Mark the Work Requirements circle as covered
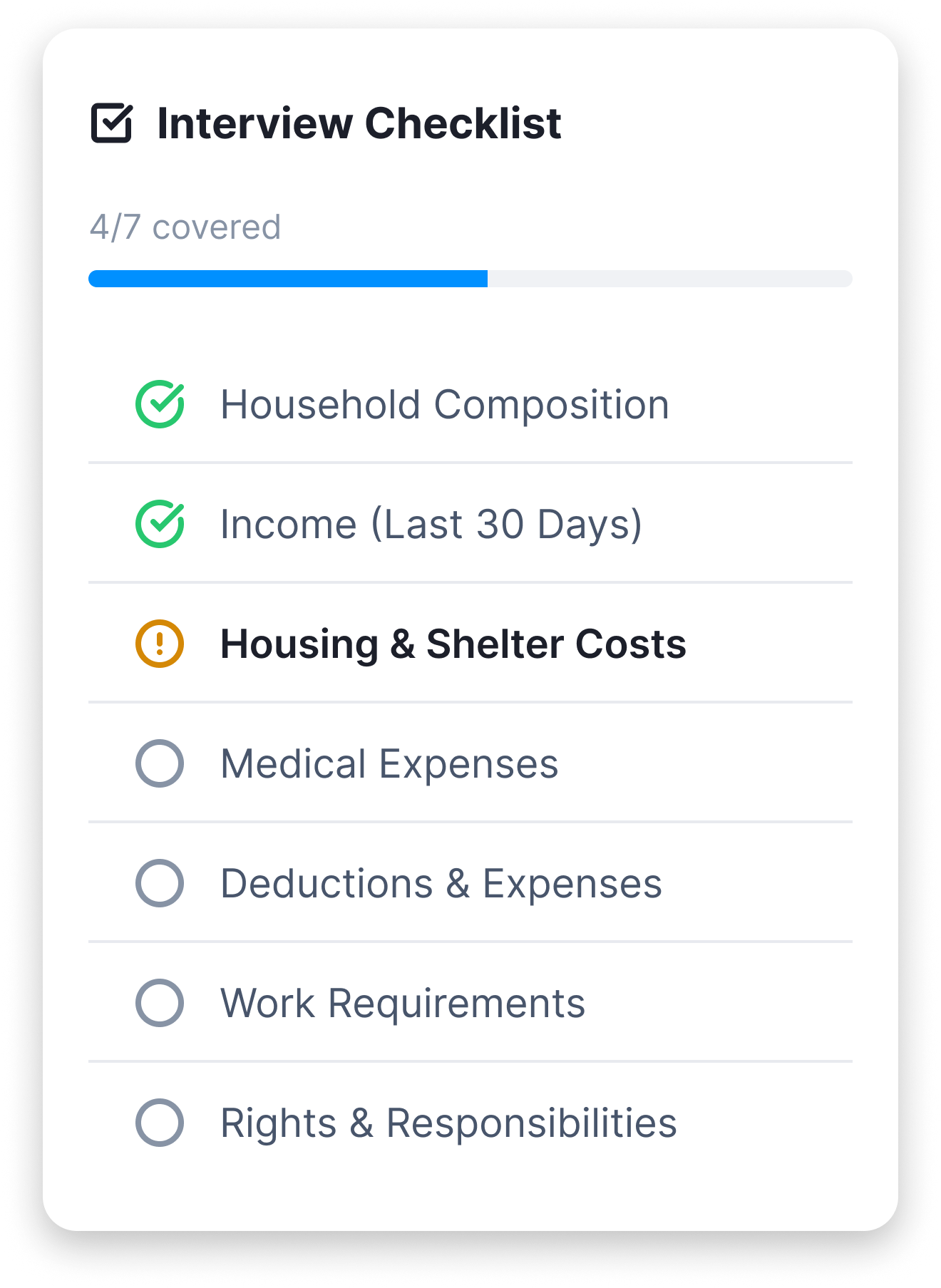The height and width of the screenshot is (1288, 941). 160,1003
